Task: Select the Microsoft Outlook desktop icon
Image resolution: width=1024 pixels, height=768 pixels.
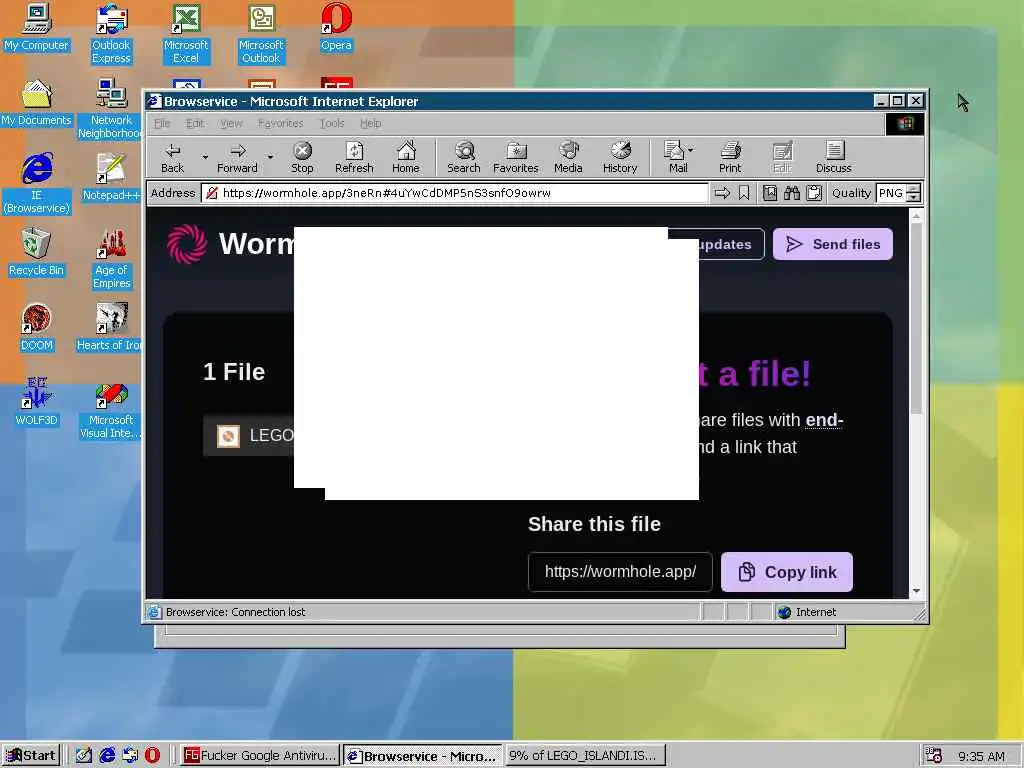Action: pos(261,34)
